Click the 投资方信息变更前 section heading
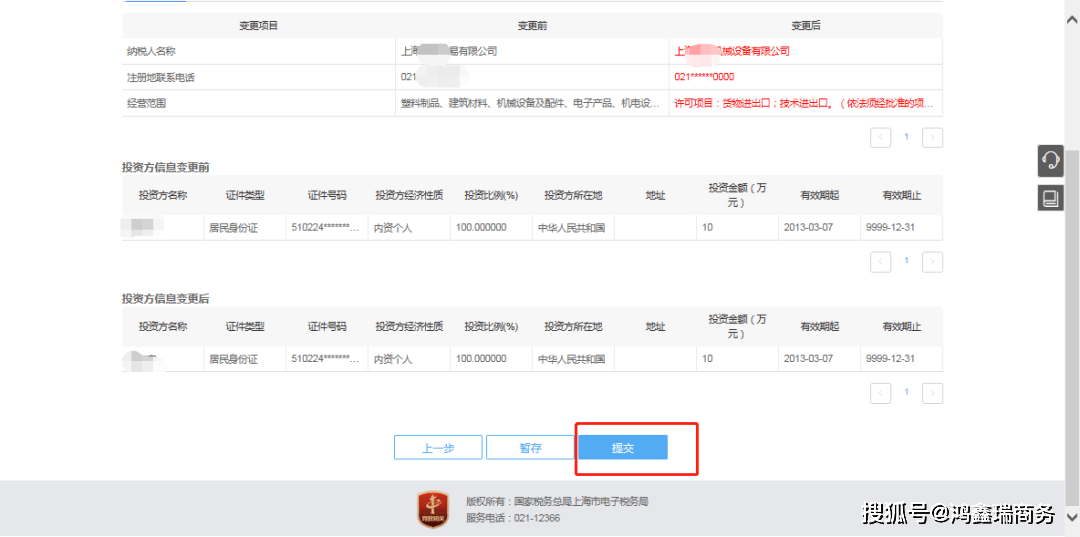The width and height of the screenshot is (1080, 537). pyautogui.click(x=165, y=167)
